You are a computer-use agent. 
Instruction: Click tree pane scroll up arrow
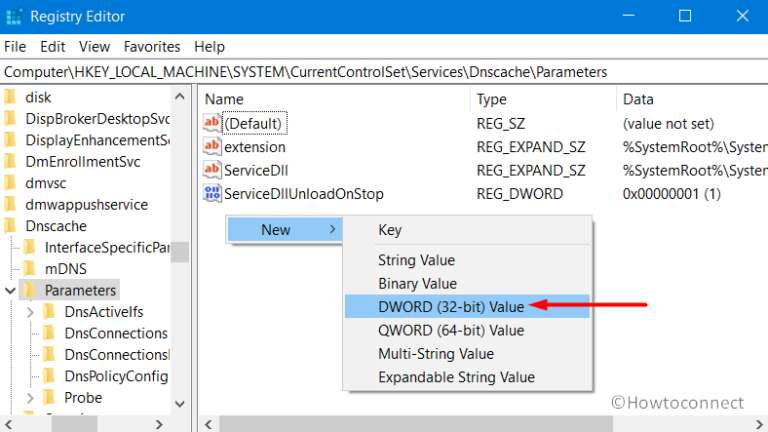[x=180, y=96]
